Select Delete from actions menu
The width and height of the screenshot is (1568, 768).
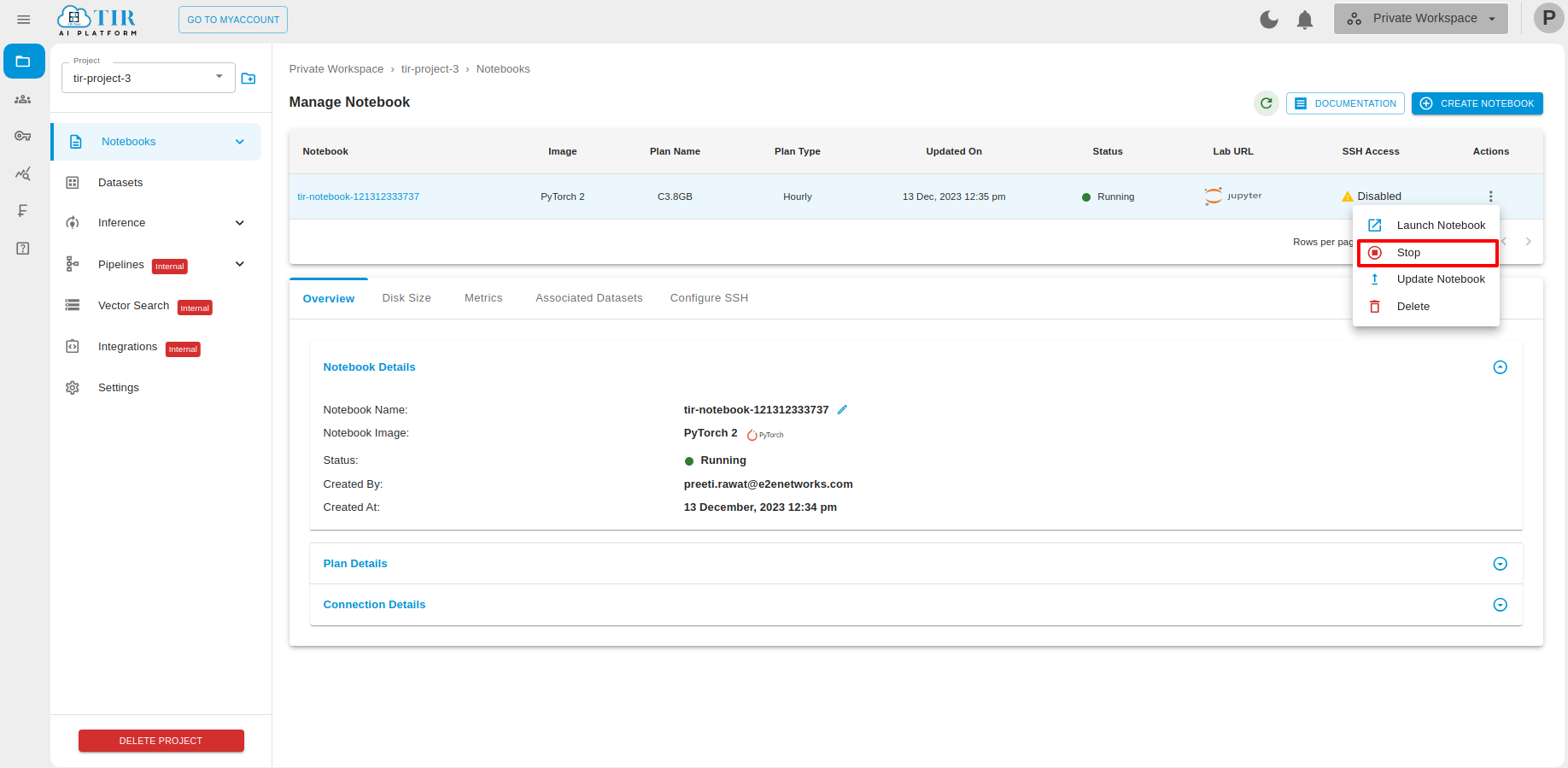click(x=1426, y=307)
